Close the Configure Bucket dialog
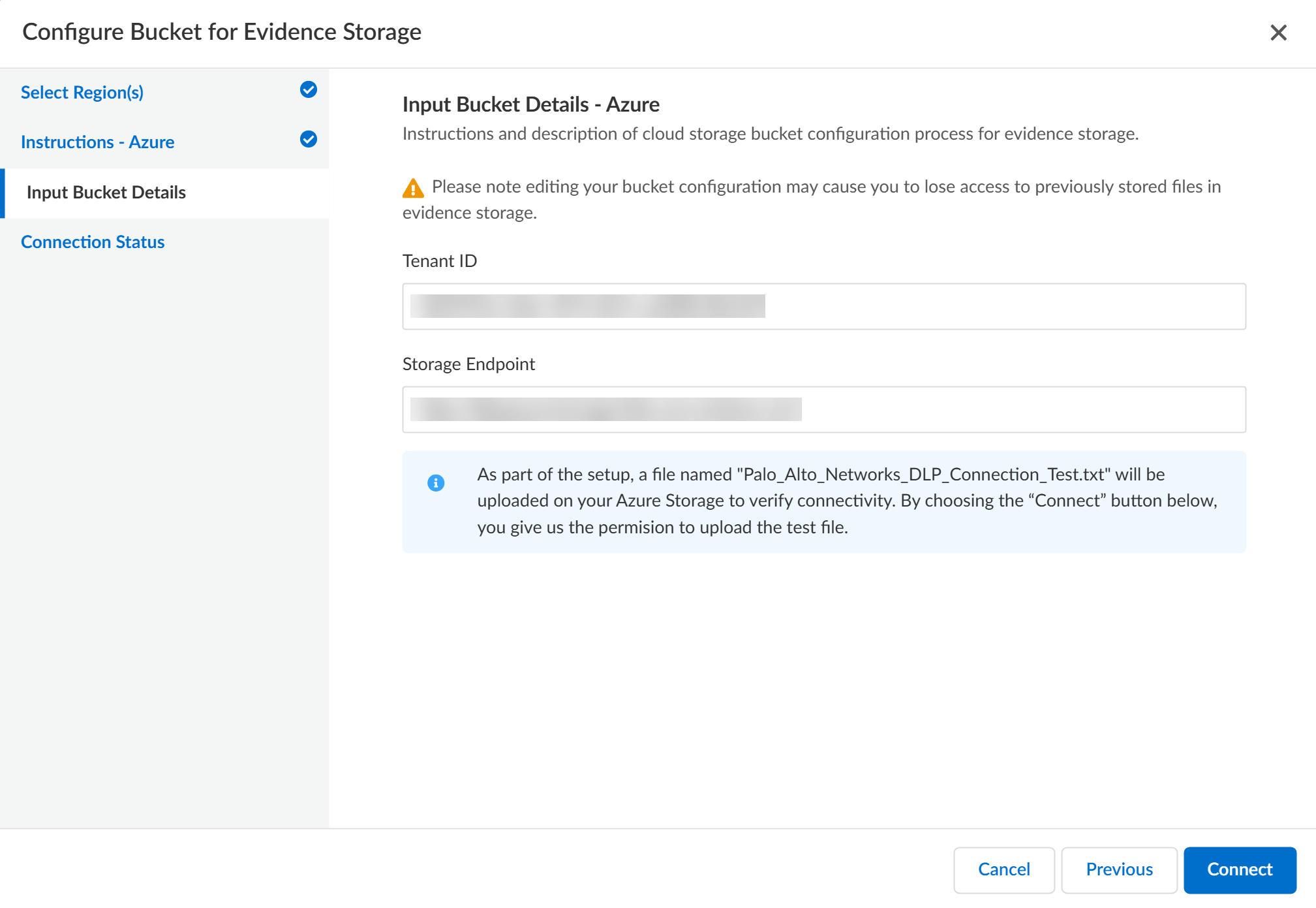This screenshot has height=908, width=1316. (1278, 33)
